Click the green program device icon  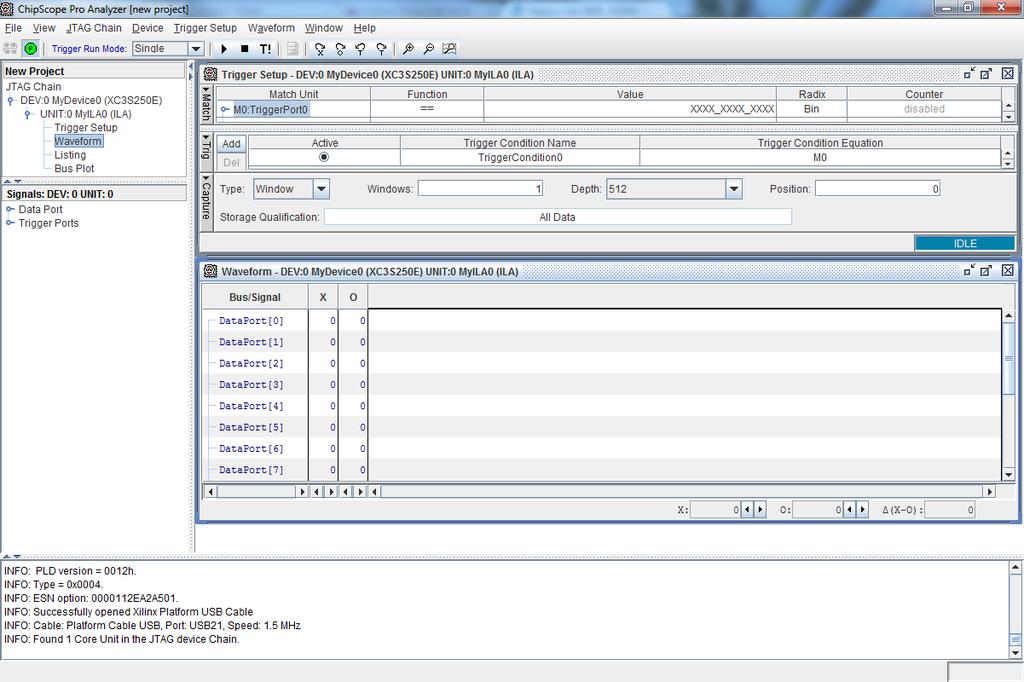(31, 48)
